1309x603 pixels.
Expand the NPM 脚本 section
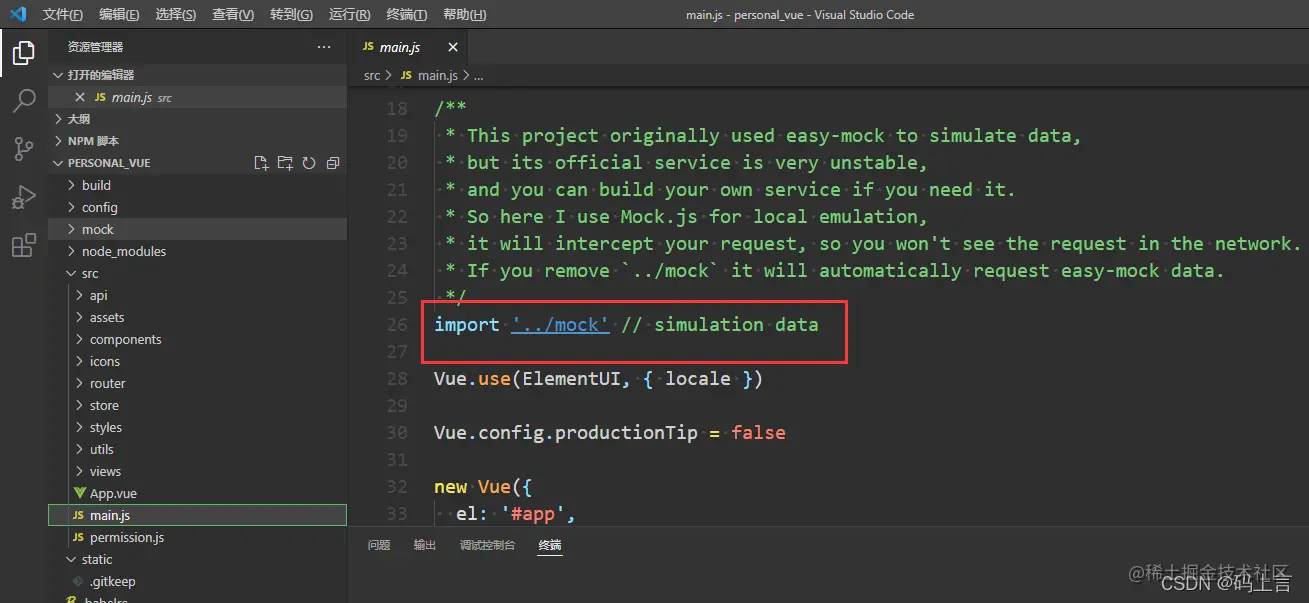(x=197, y=141)
